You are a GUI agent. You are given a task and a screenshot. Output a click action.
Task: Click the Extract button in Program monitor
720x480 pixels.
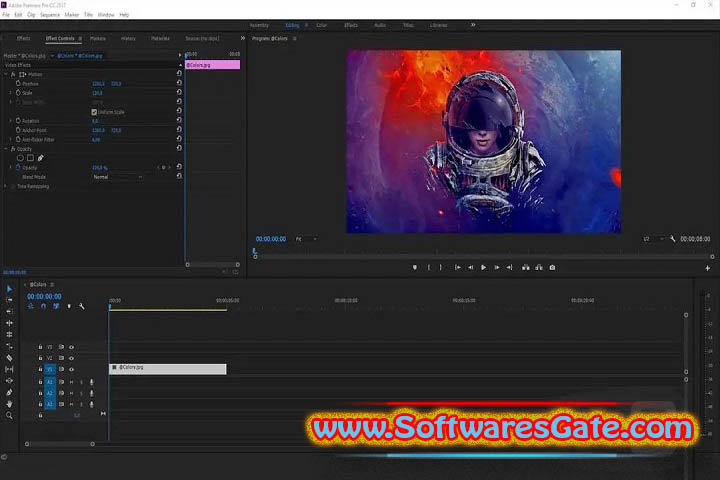pyautogui.click(x=539, y=267)
